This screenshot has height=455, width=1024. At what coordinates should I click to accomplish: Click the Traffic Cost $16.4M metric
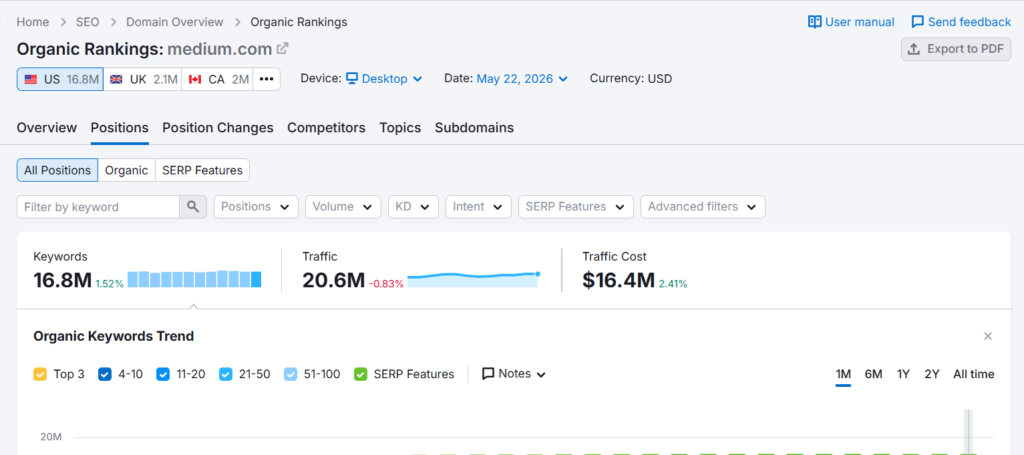point(618,281)
